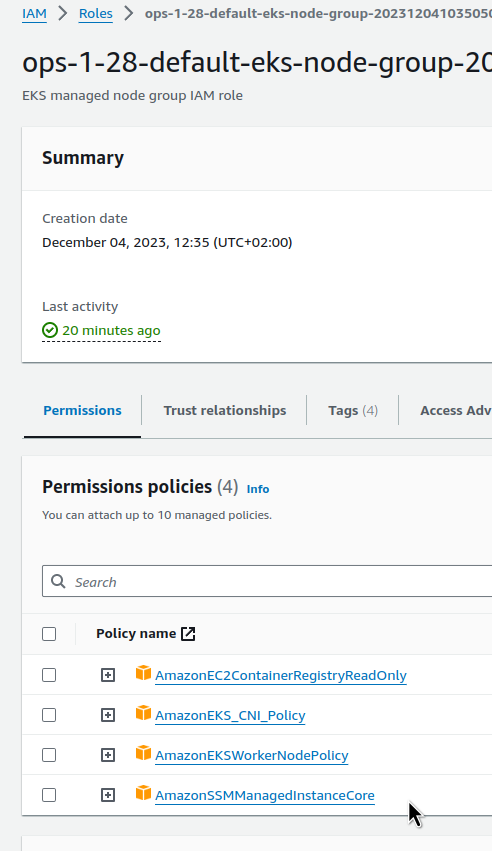This screenshot has height=851, width=492.
Task: Tick the select-all checkbox in the policy header
Action: tap(49, 634)
